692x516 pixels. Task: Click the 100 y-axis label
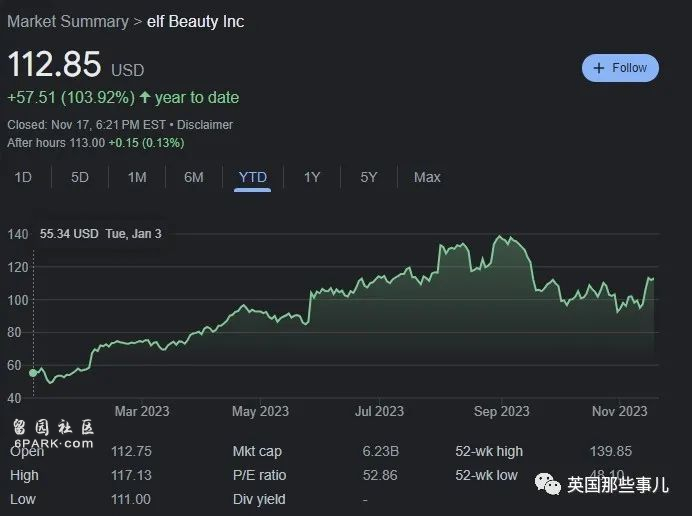(18, 300)
